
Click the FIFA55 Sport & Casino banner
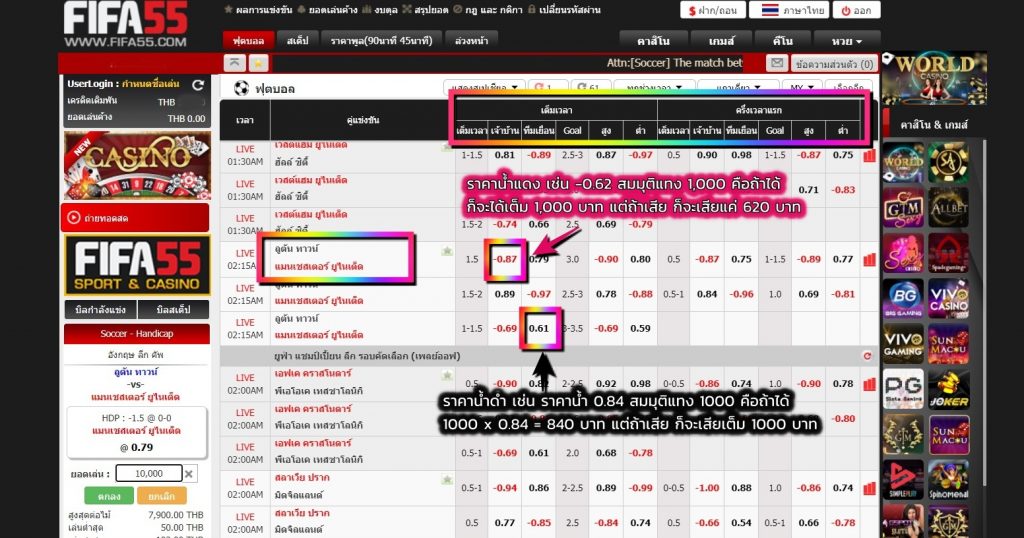(x=137, y=266)
